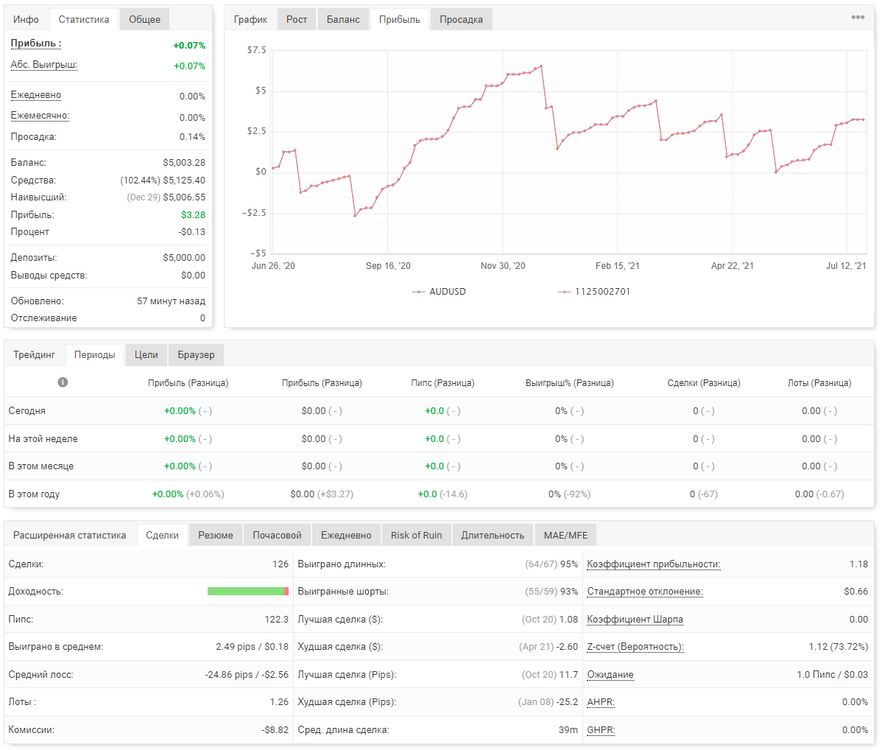Toggle 1125002701 legend series in chart
The height and width of the screenshot is (750, 882).
594,291
